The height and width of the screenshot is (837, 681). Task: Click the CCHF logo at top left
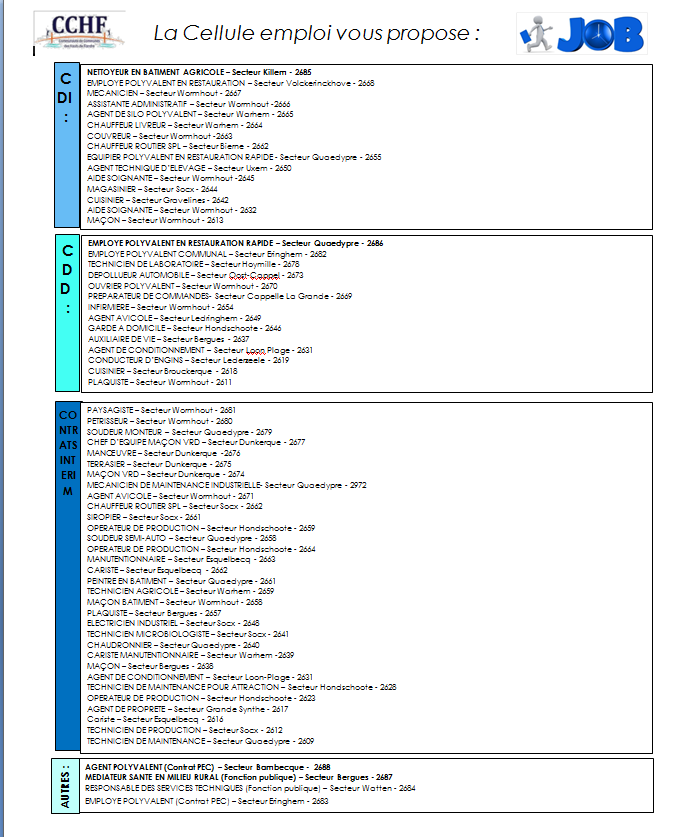80,31
